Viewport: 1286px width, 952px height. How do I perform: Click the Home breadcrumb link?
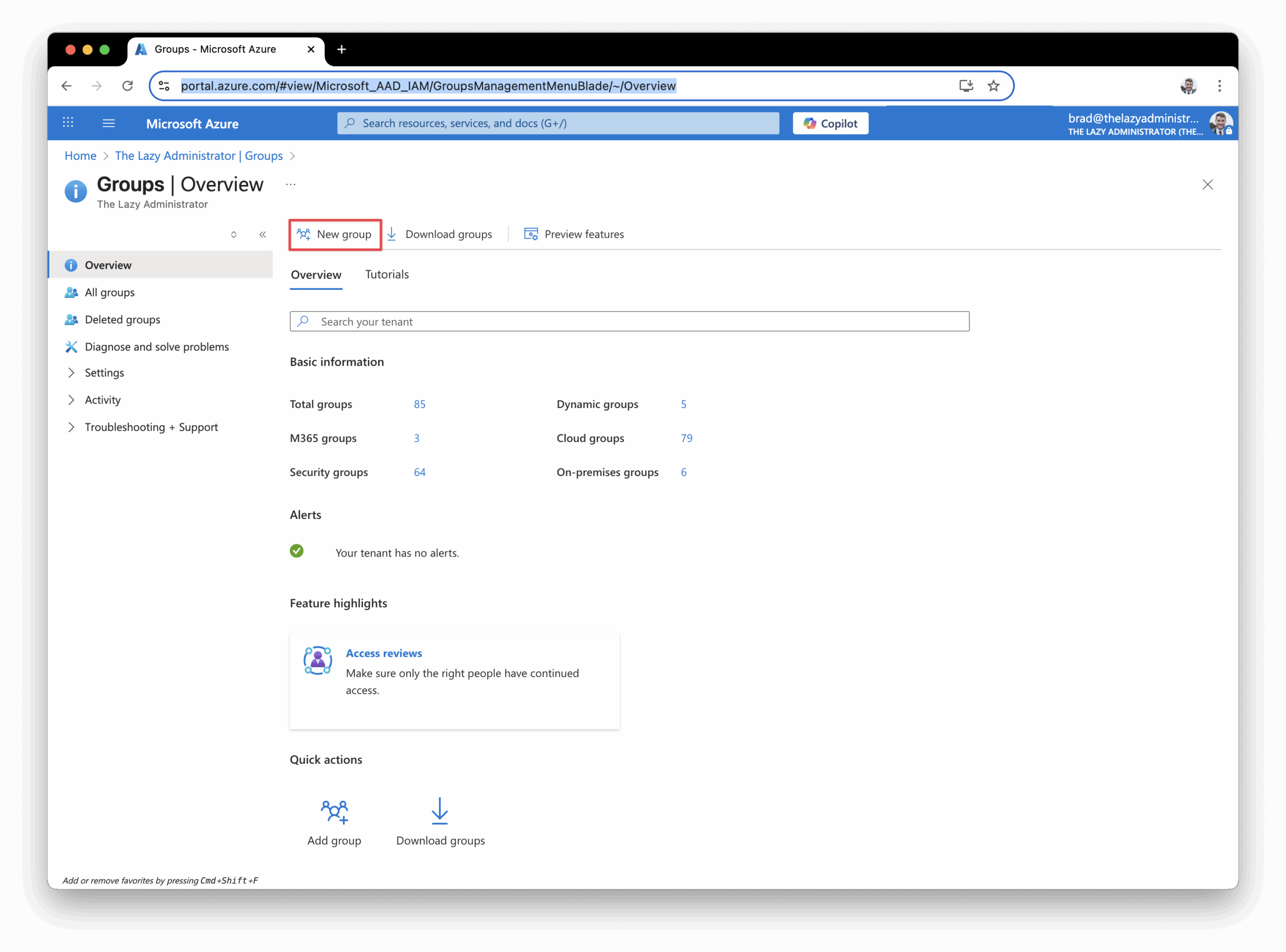coord(80,156)
